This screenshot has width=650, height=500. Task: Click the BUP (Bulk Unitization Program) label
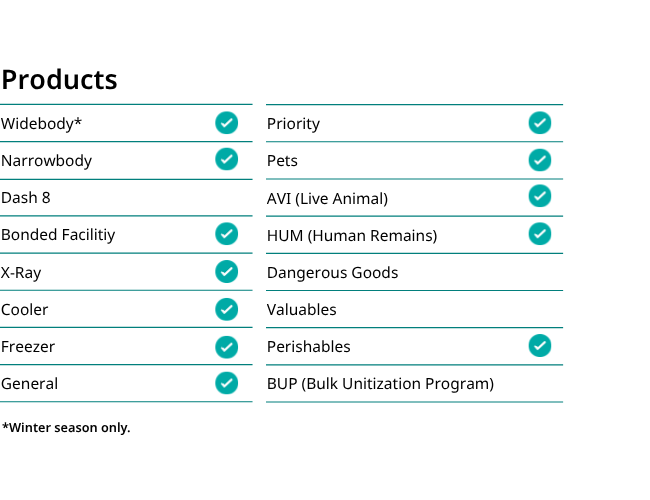[380, 384]
